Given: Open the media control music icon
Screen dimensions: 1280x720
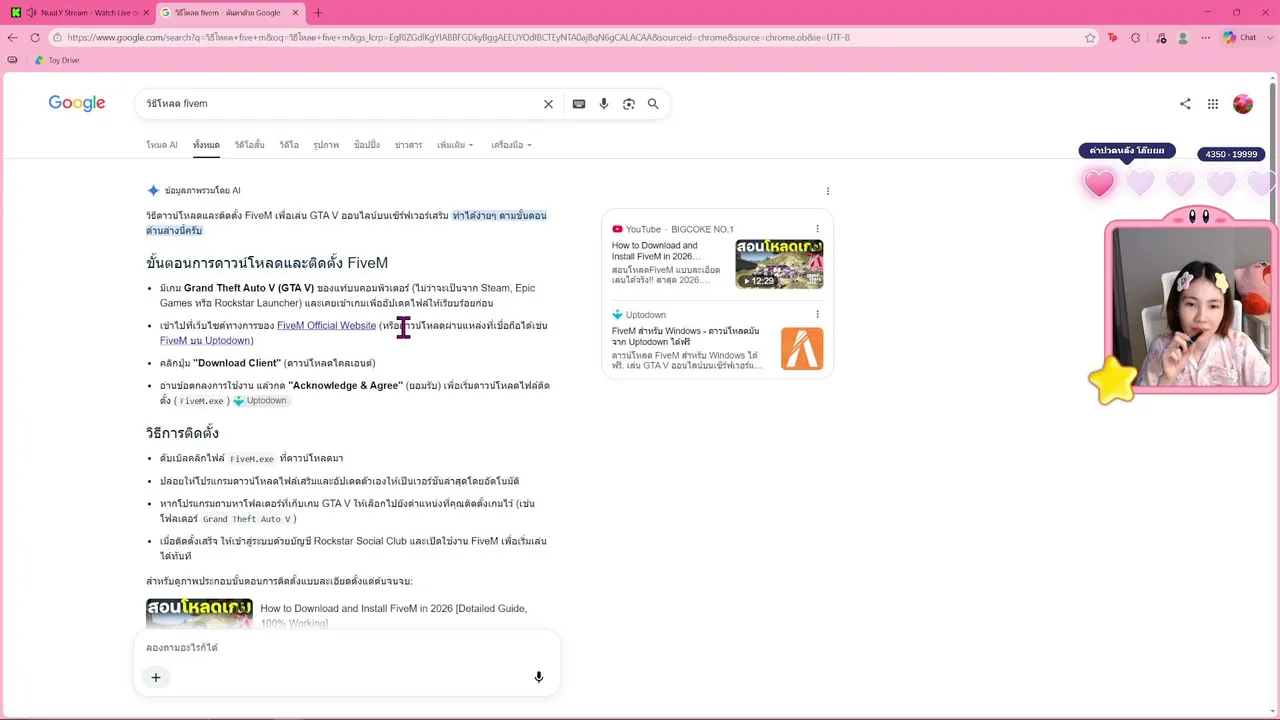Looking at the screenshot, I should click(1160, 38).
